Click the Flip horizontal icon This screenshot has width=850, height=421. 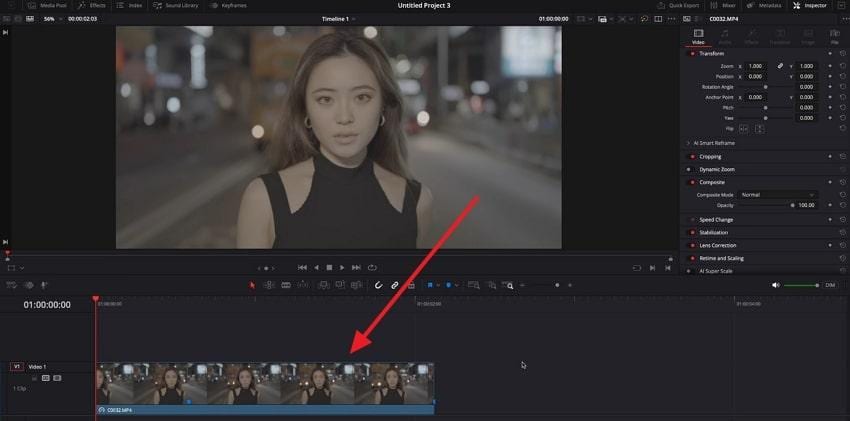click(x=744, y=129)
